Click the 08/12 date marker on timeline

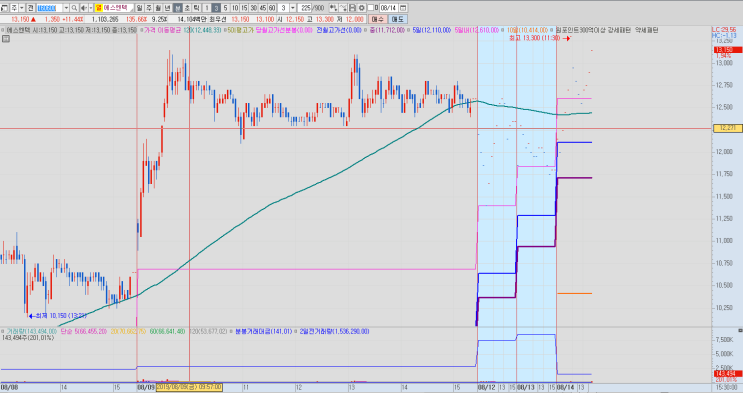488,387
